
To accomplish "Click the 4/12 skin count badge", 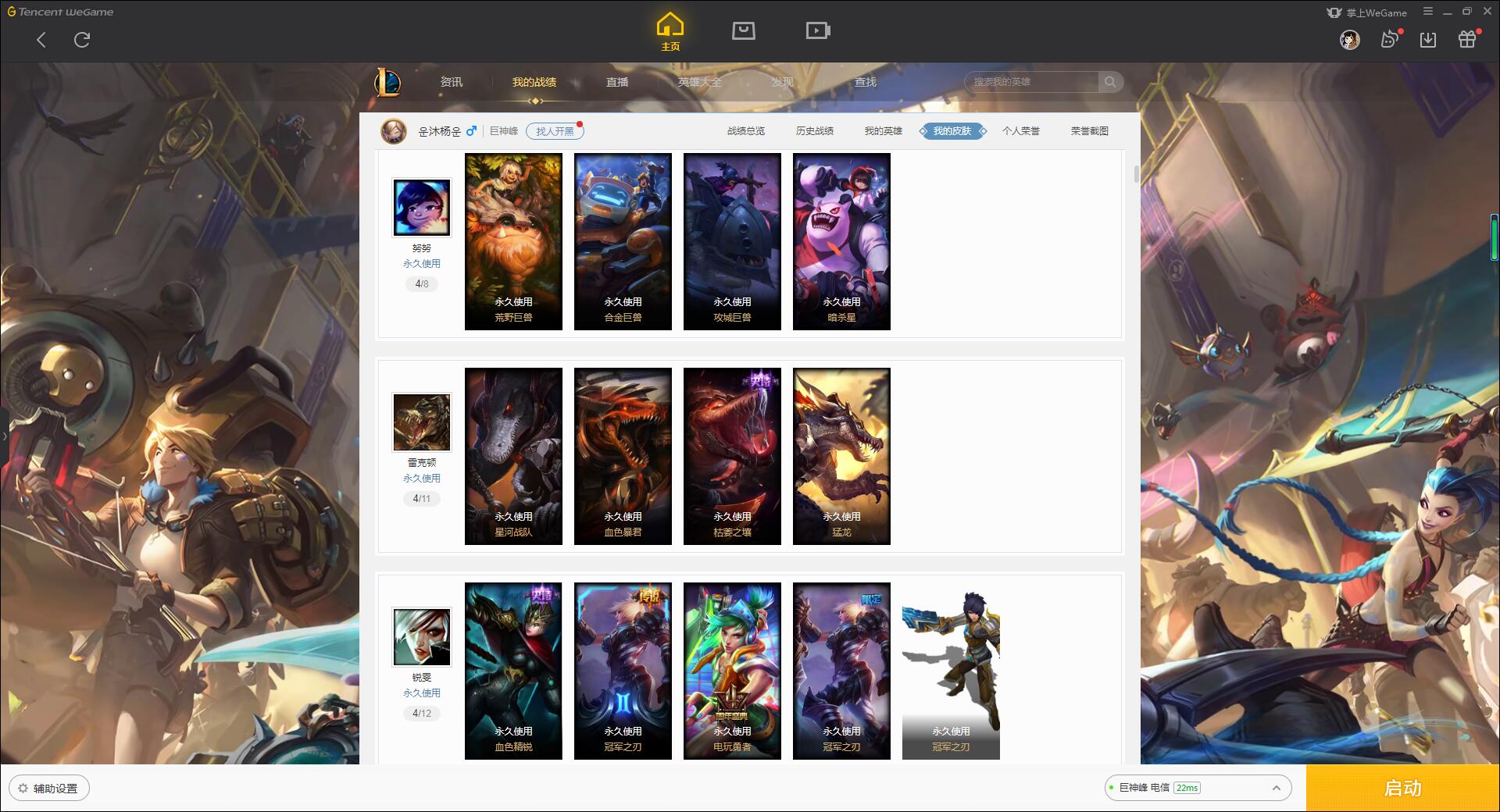I will point(422,714).
